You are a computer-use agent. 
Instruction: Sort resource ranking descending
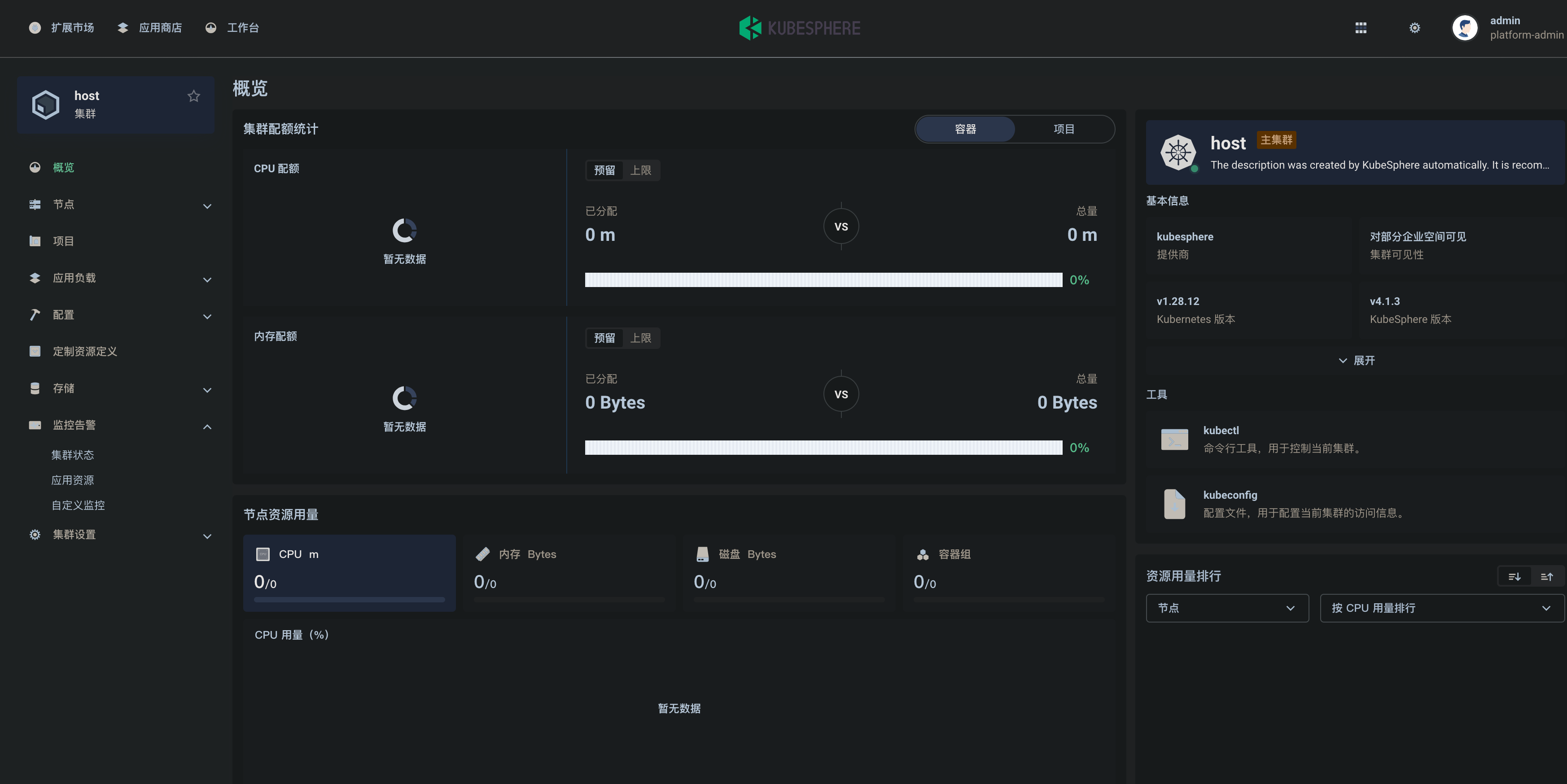(x=1514, y=577)
